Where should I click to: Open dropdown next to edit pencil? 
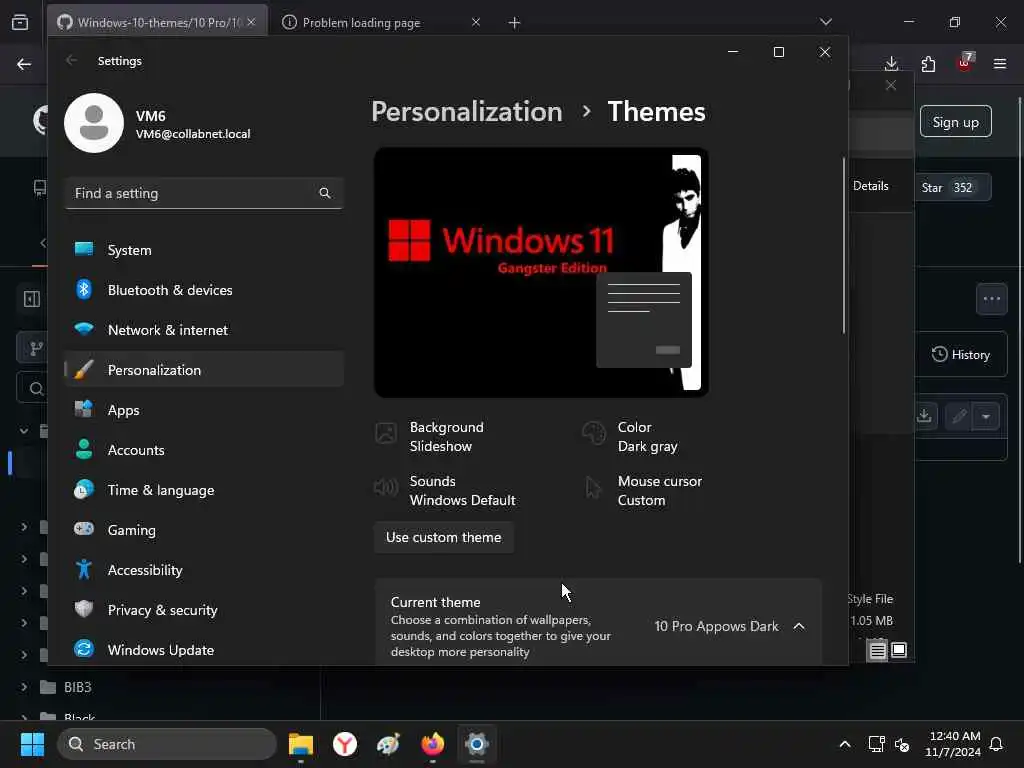click(x=986, y=416)
